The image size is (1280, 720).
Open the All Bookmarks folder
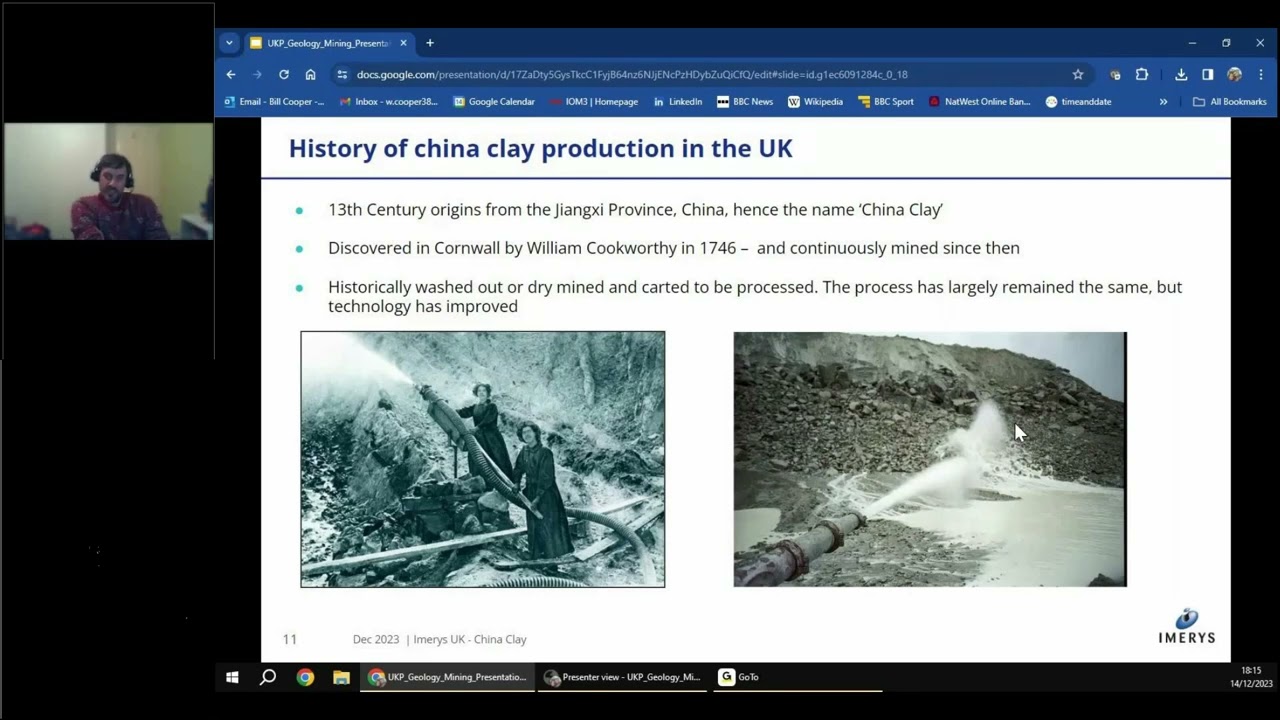click(x=1230, y=101)
